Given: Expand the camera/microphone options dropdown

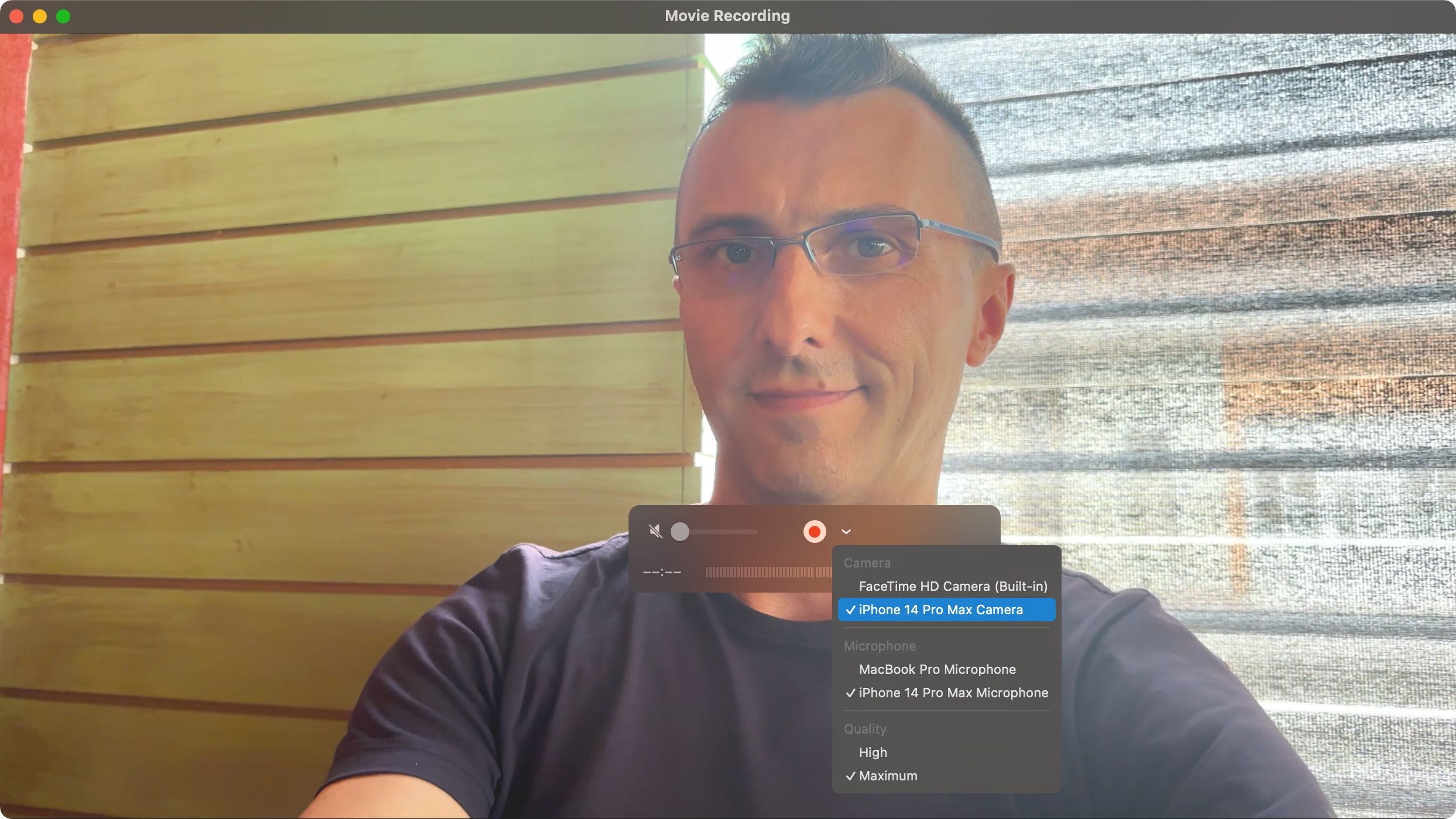Looking at the screenshot, I should click(x=845, y=531).
